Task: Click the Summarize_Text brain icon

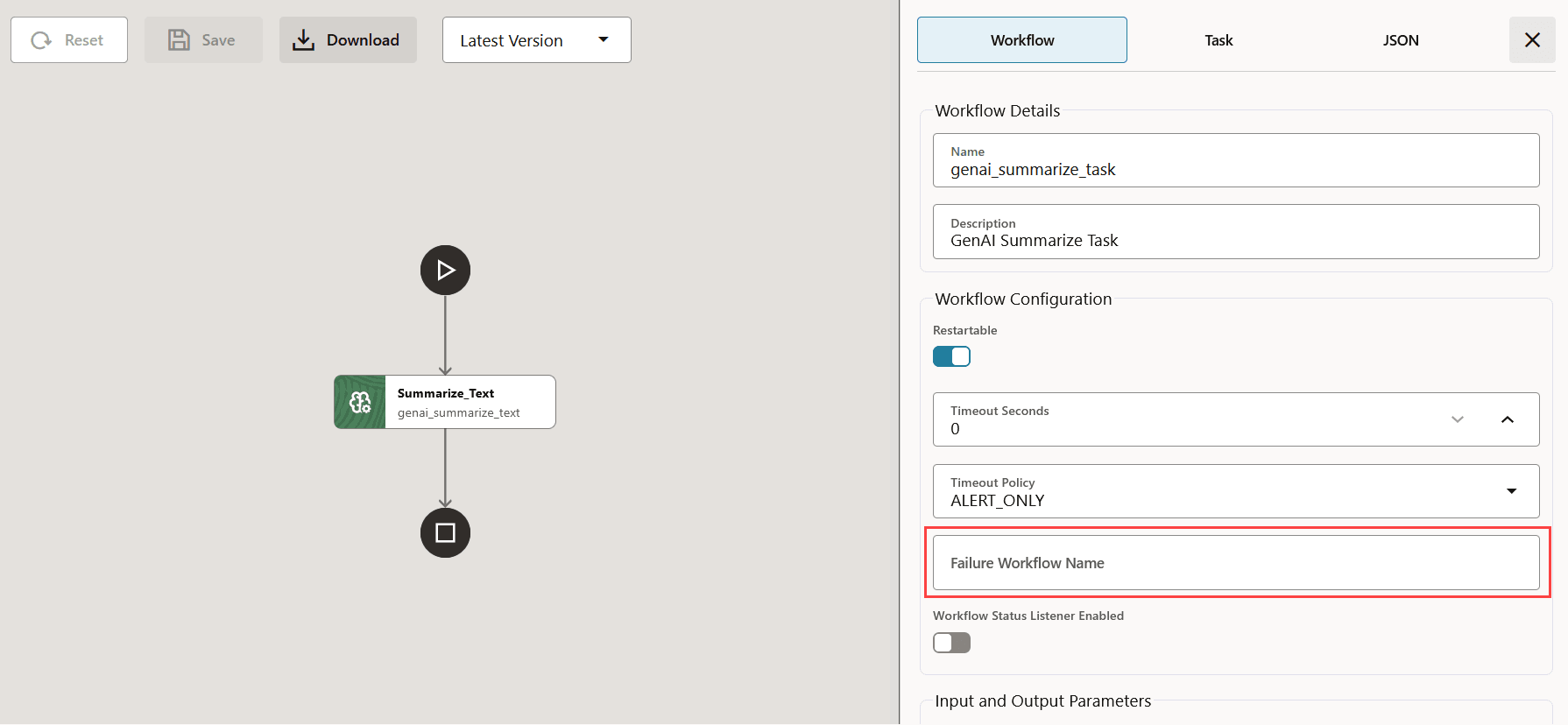Action: [x=360, y=402]
